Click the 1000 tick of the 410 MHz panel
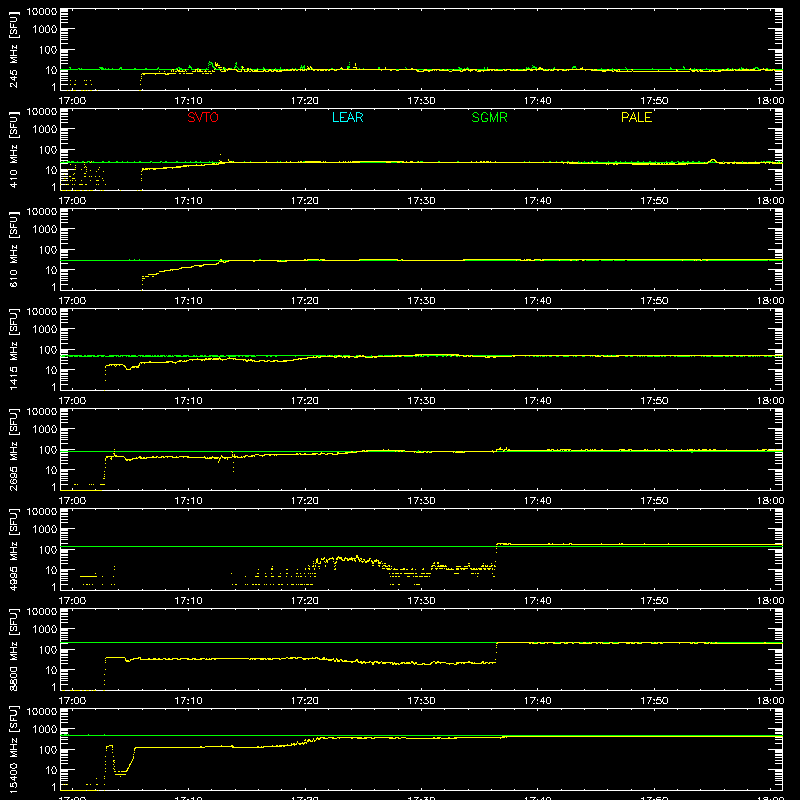Image resolution: width=800 pixels, height=800 pixels. 45,130
